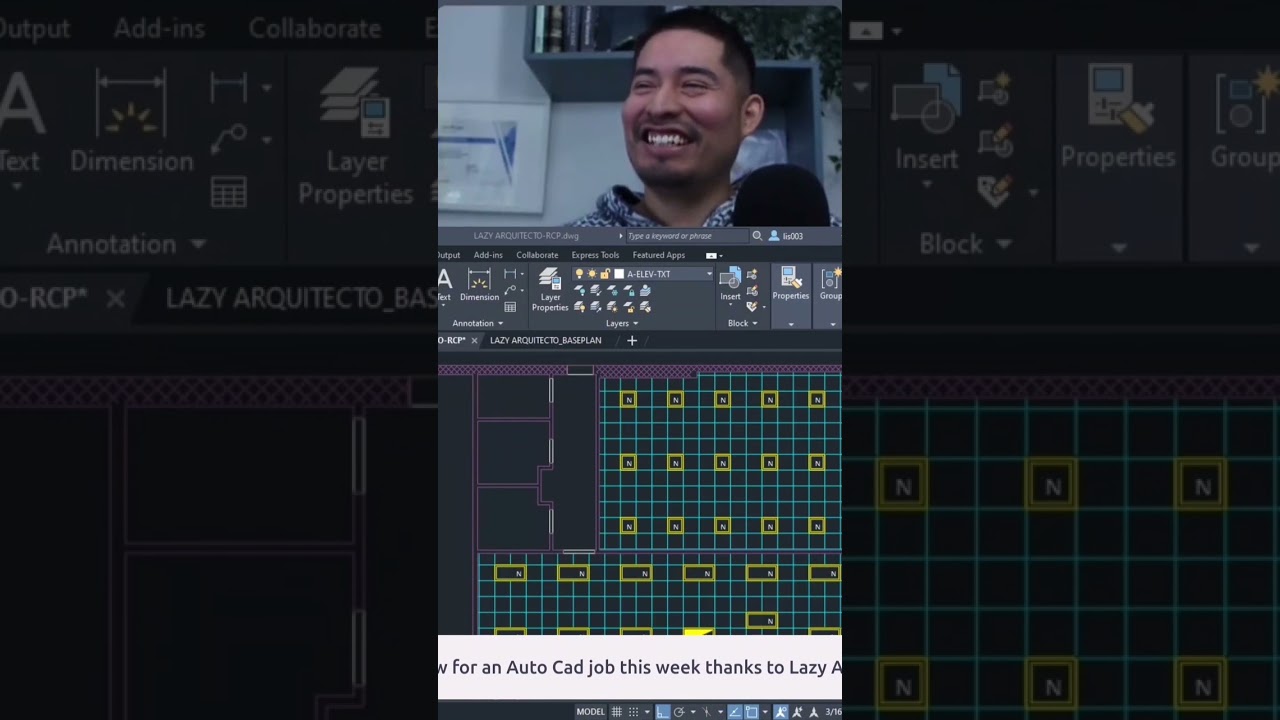Toggle polar tracking in status bar
Image resolution: width=1280 pixels, height=720 pixels.
(679, 712)
